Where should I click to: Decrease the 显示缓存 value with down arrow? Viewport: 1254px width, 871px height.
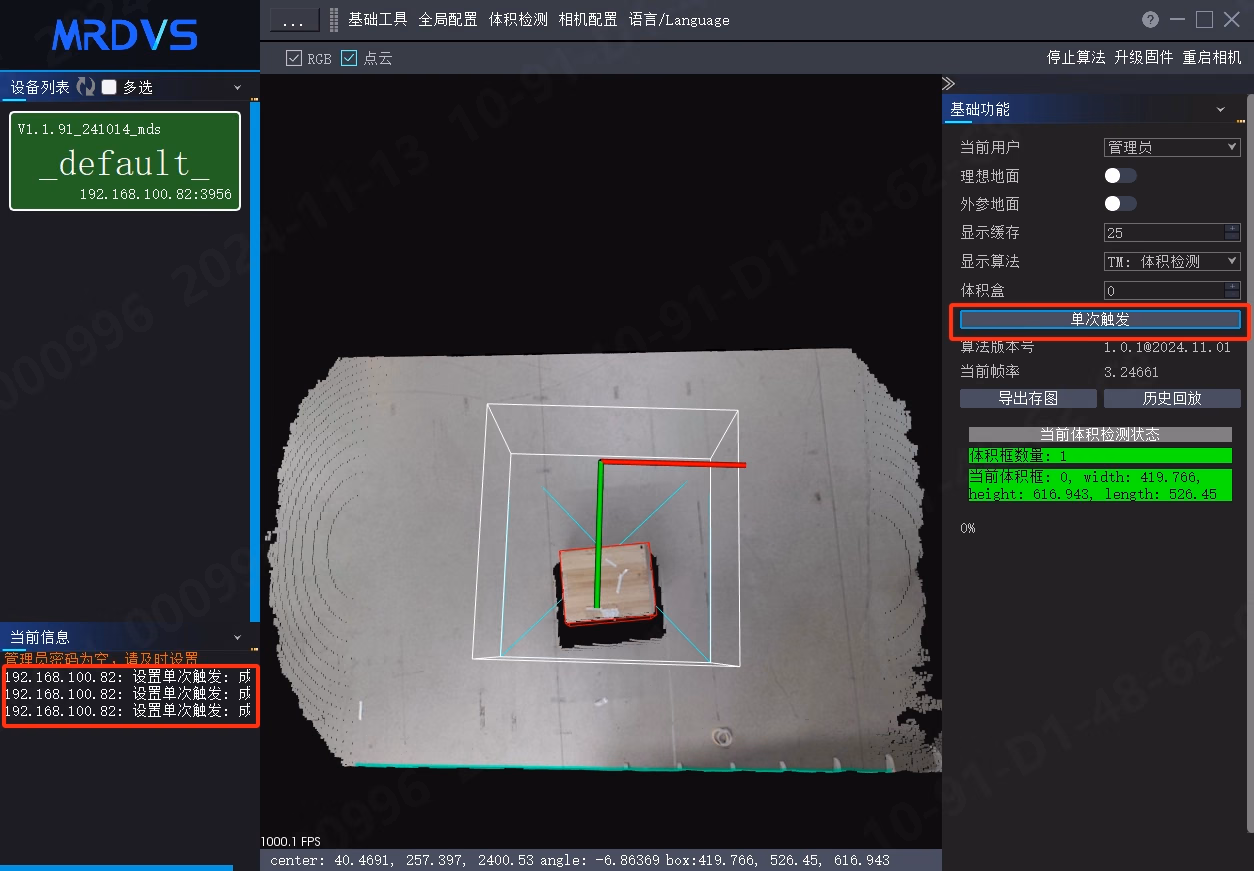pyautogui.click(x=1233, y=237)
